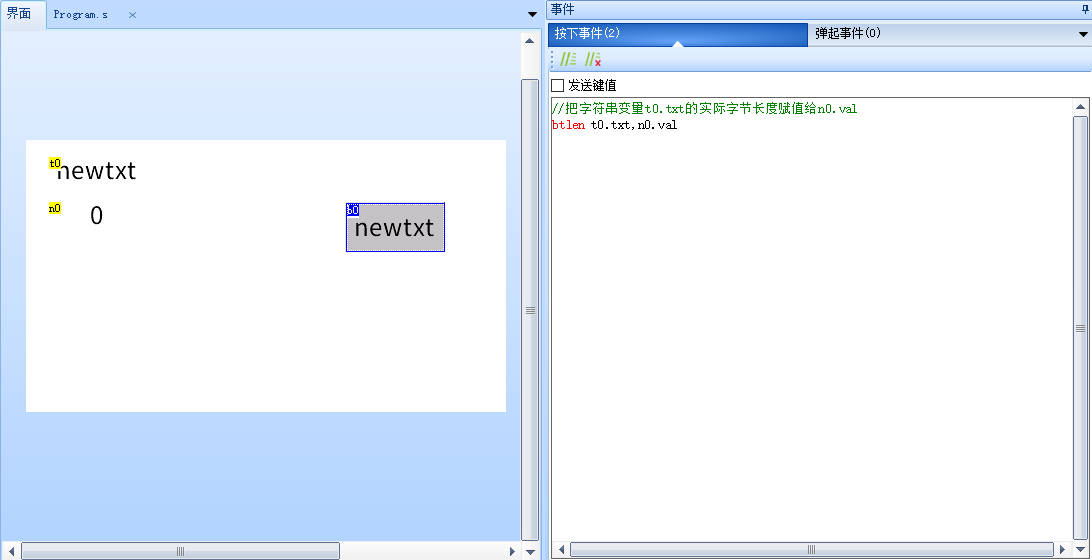Image resolution: width=1092 pixels, height=560 pixels.
Task: Switch to the 弹起事件(0) tab
Action: [x=940, y=34]
